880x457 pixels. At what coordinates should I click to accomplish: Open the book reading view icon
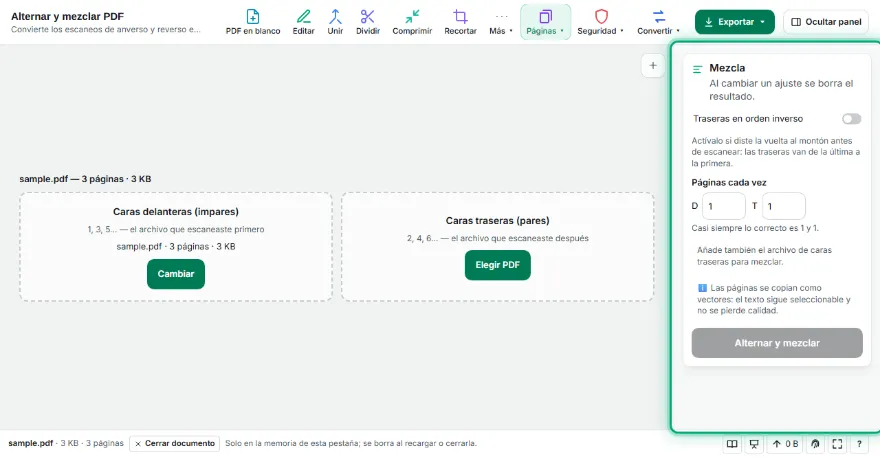coord(732,444)
